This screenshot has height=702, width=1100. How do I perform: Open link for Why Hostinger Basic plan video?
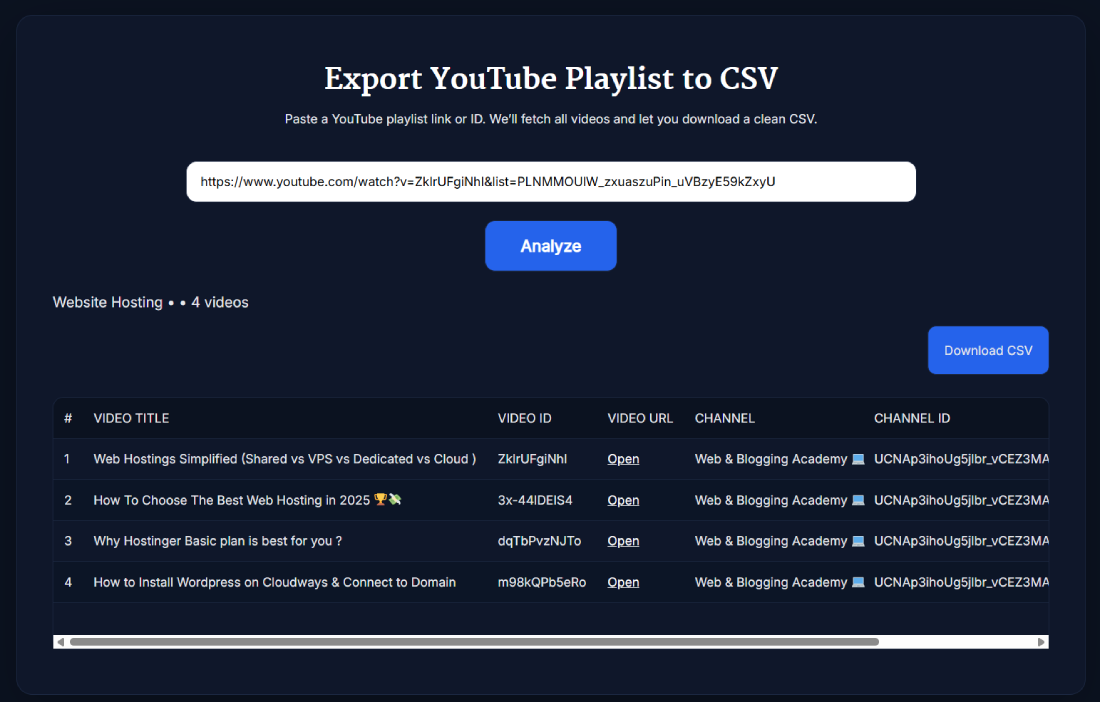click(623, 541)
